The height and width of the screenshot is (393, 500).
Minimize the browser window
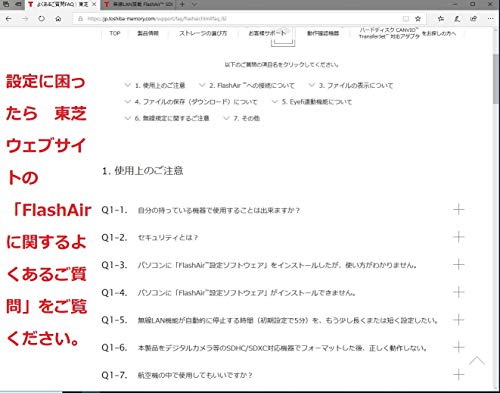[456, 4]
